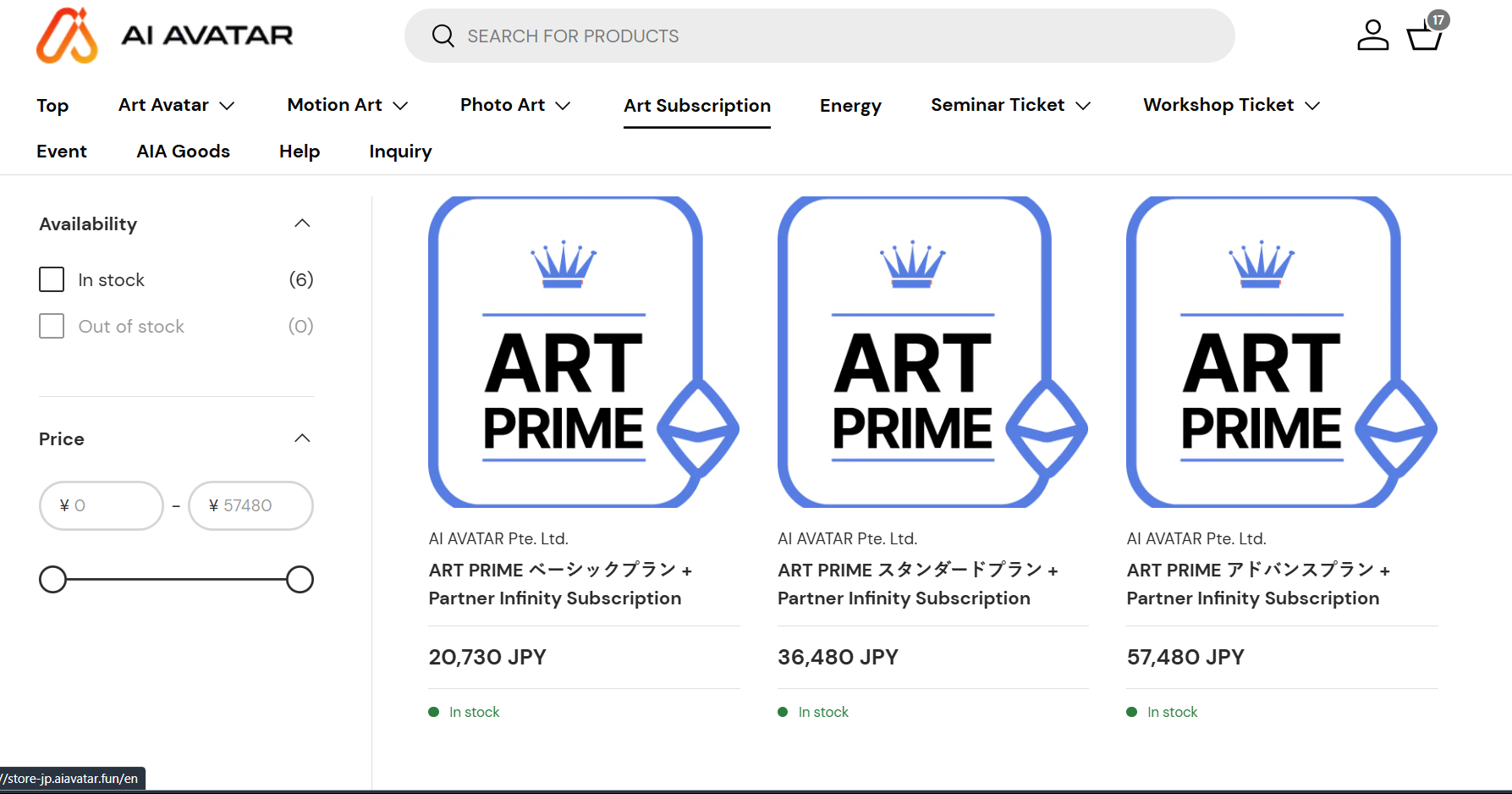Check the Out of stock filter

point(52,326)
